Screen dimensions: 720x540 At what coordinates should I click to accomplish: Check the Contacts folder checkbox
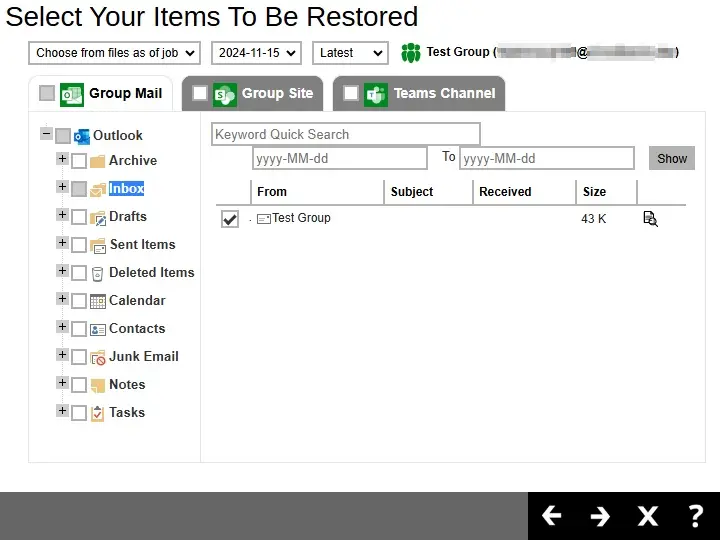click(79, 329)
